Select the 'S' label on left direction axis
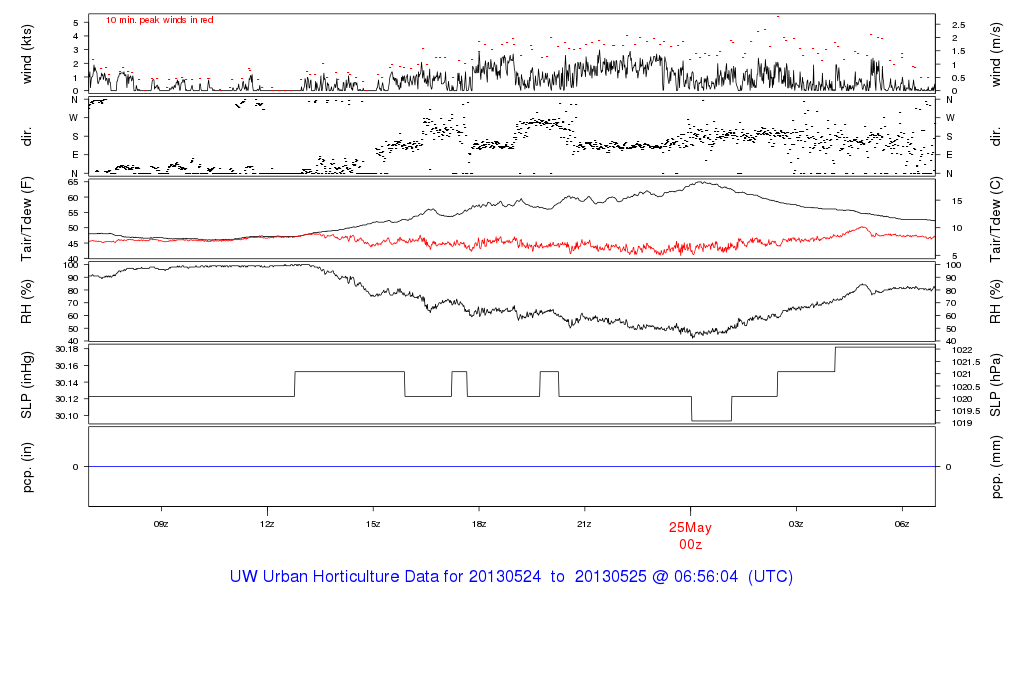 tap(74, 136)
